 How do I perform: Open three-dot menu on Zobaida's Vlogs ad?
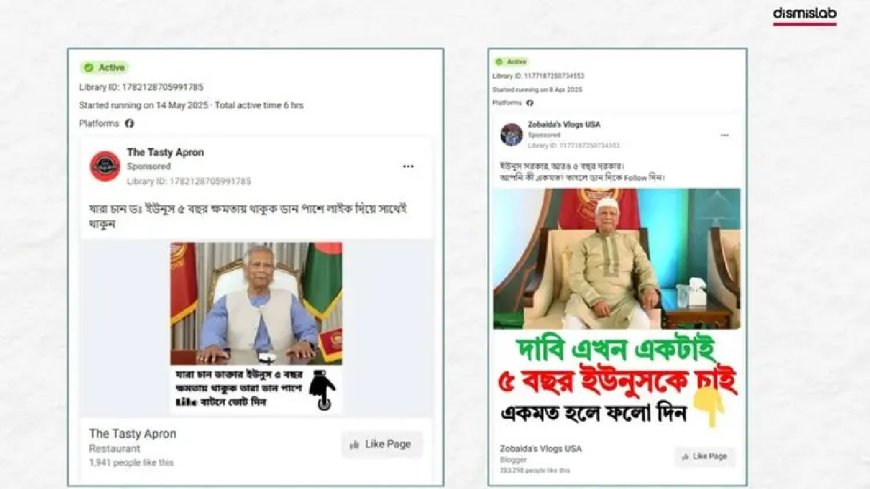pos(725,135)
